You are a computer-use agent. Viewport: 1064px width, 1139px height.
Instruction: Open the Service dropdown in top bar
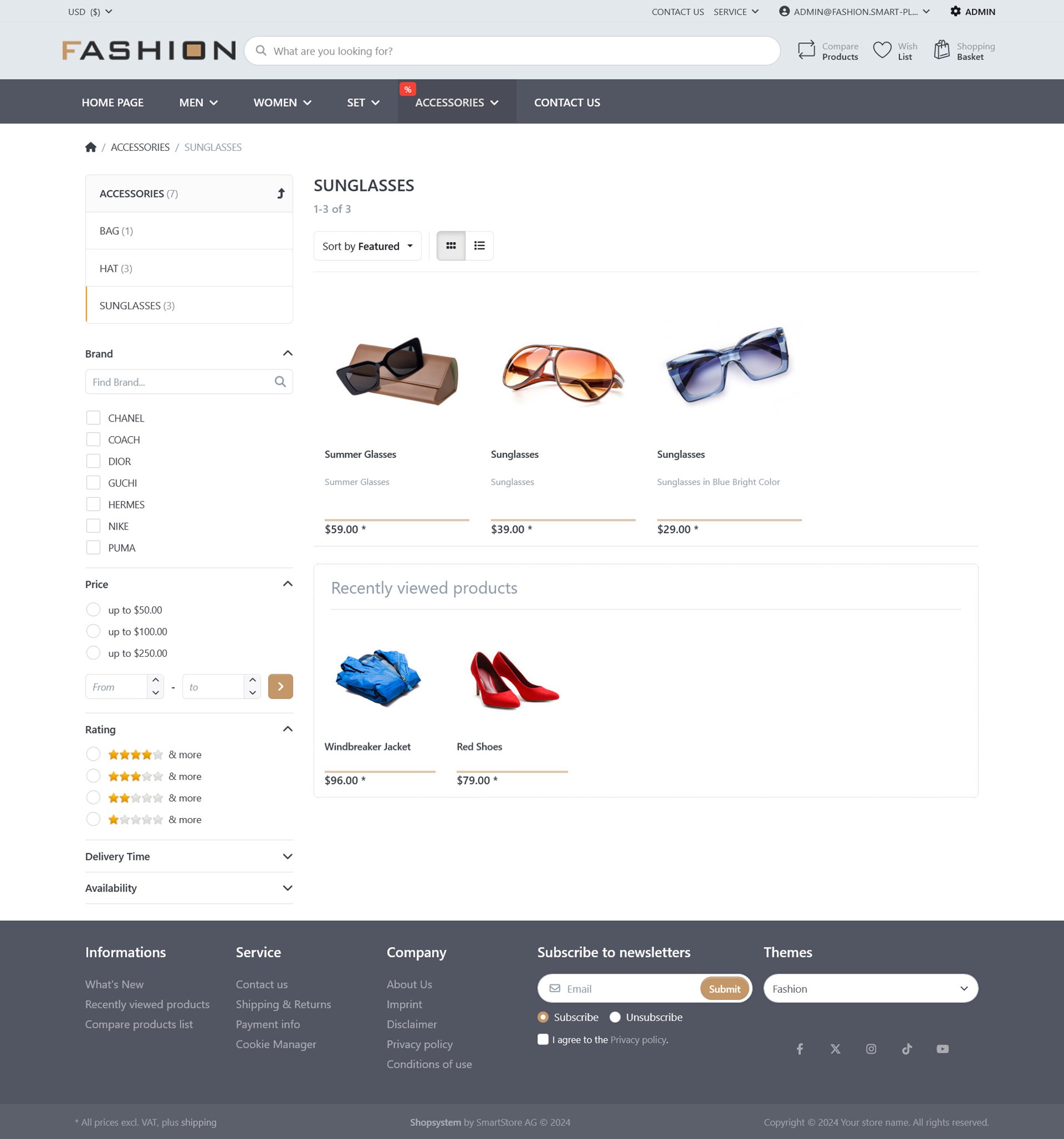pyautogui.click(x=736, y=12)
